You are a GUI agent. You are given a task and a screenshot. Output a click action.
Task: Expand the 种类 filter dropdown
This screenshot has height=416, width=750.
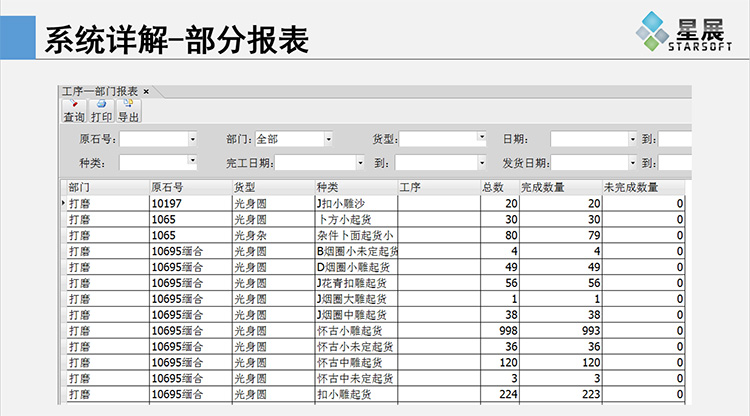click(x=192, y=162)
